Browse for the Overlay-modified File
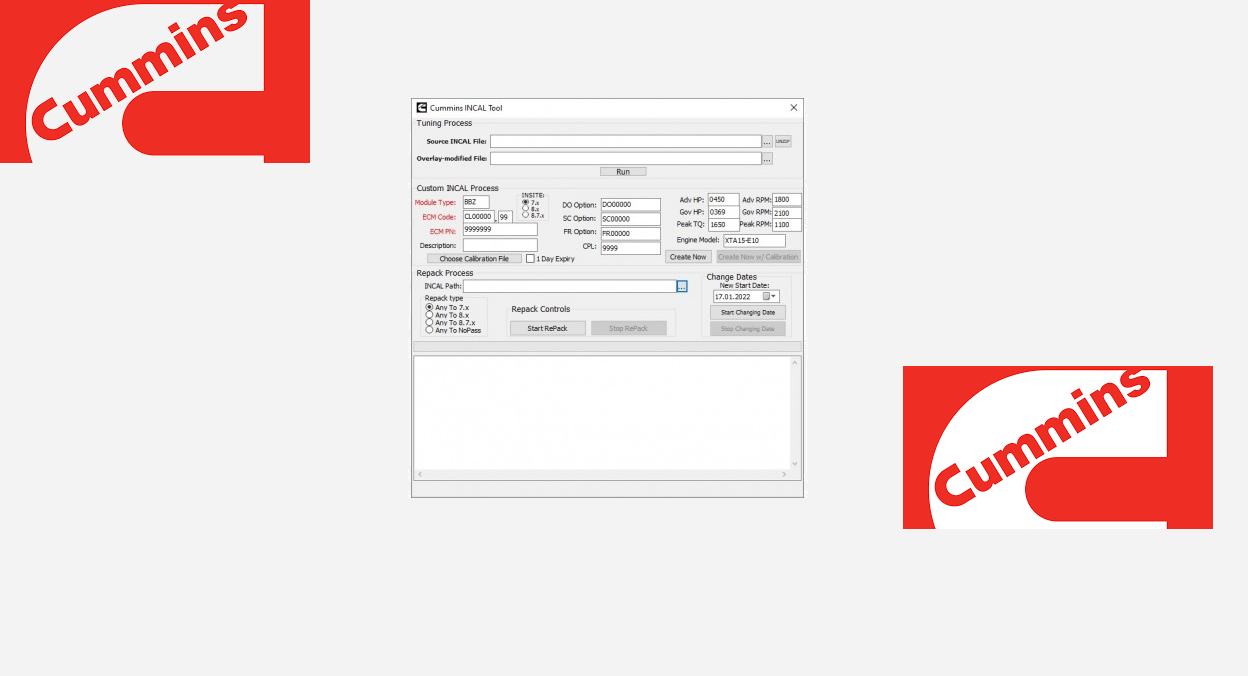 coord(767,158)
